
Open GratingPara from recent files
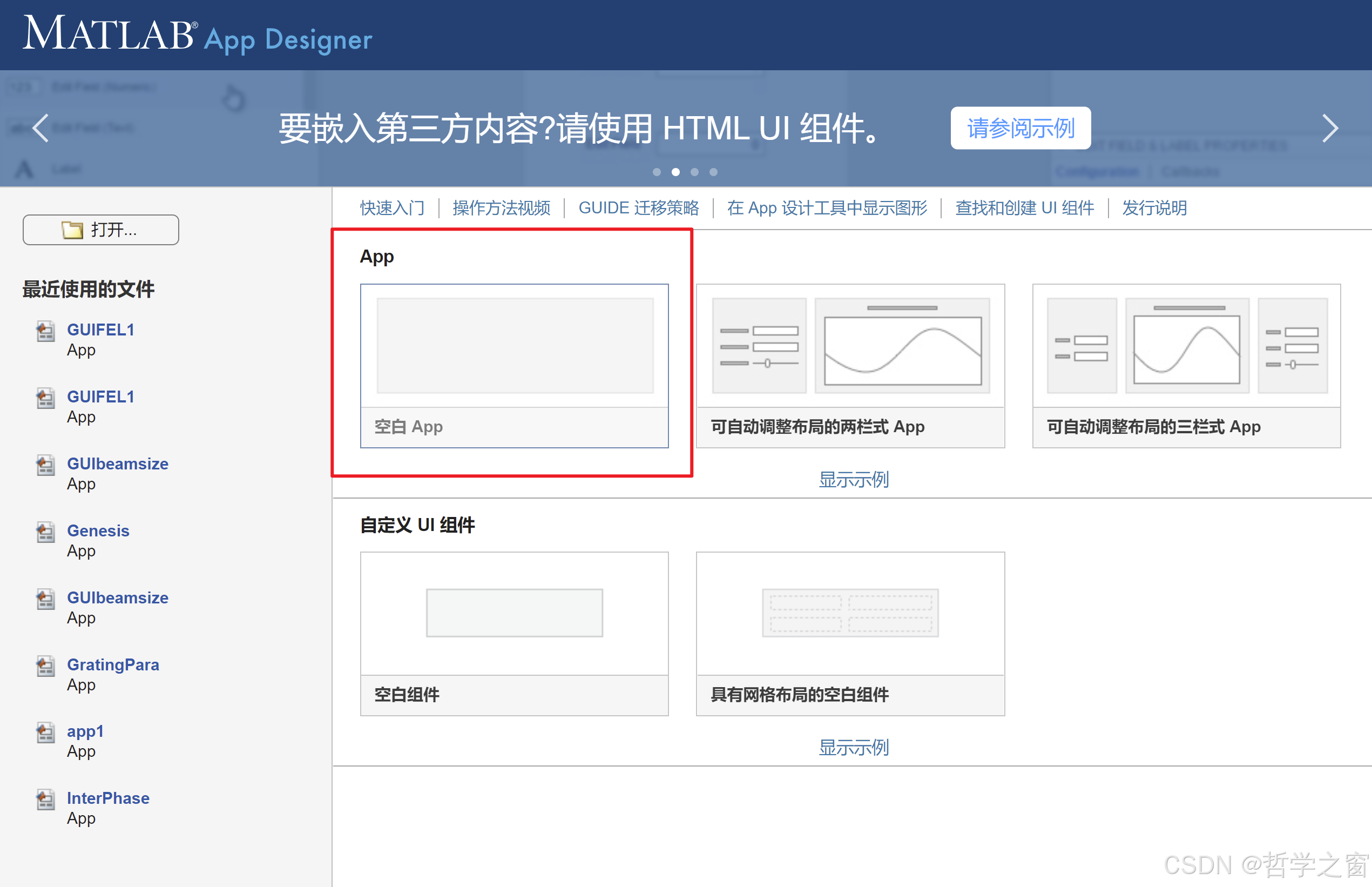click(113, 664)
